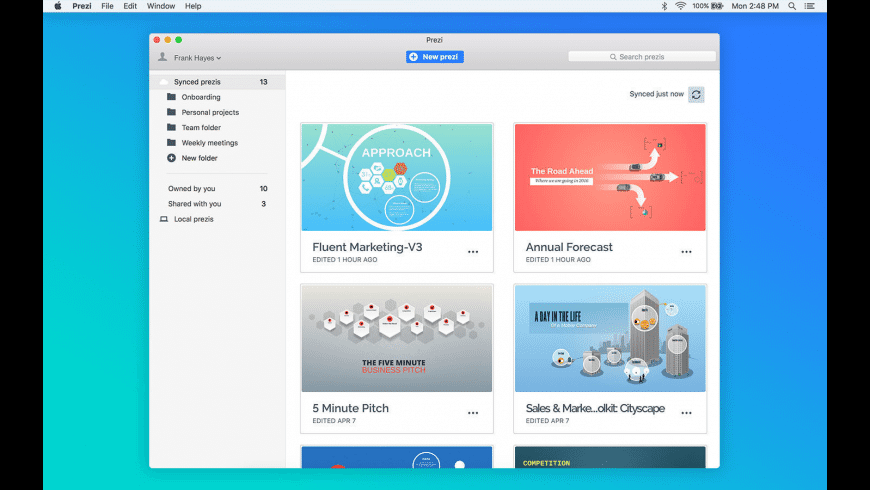Click the Search prezis field

pyautogui.click(x=642, y=57)
